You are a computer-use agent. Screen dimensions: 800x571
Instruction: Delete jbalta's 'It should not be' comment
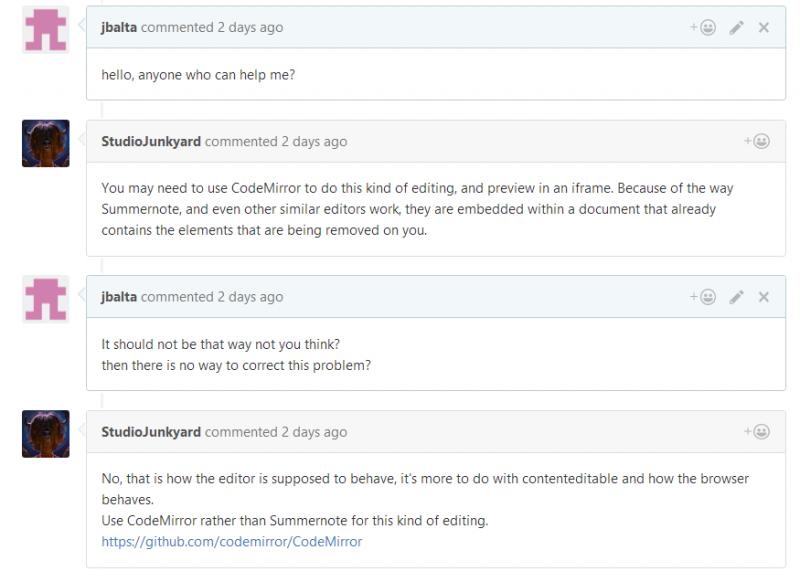(x=764, y=297)
